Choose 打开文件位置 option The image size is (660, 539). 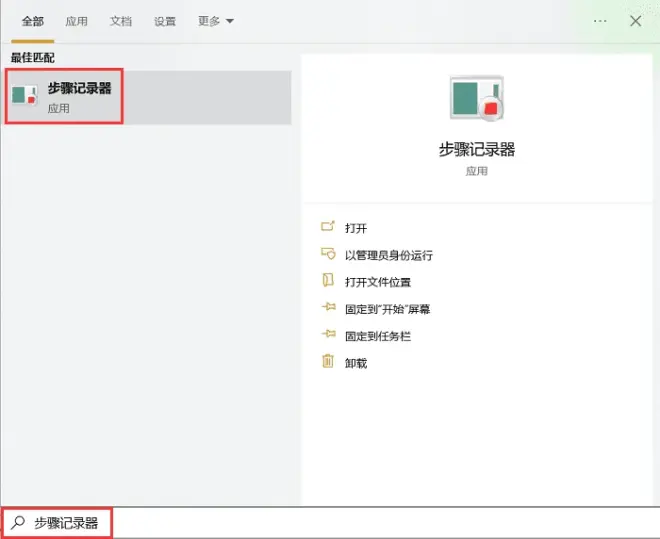(378, 282)
